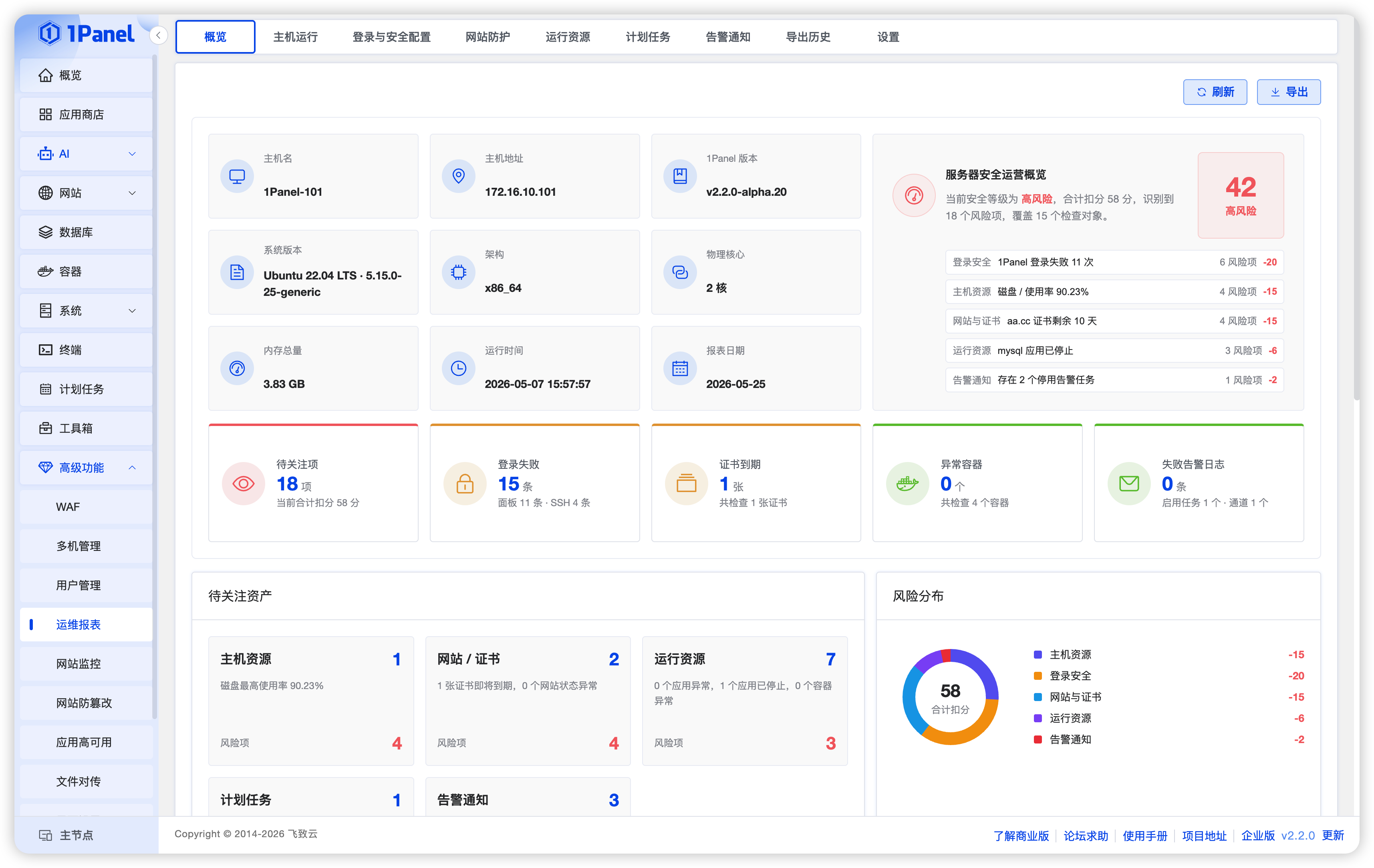
Task: Click the 数据库 layers icon
Action: click(46, 232)
